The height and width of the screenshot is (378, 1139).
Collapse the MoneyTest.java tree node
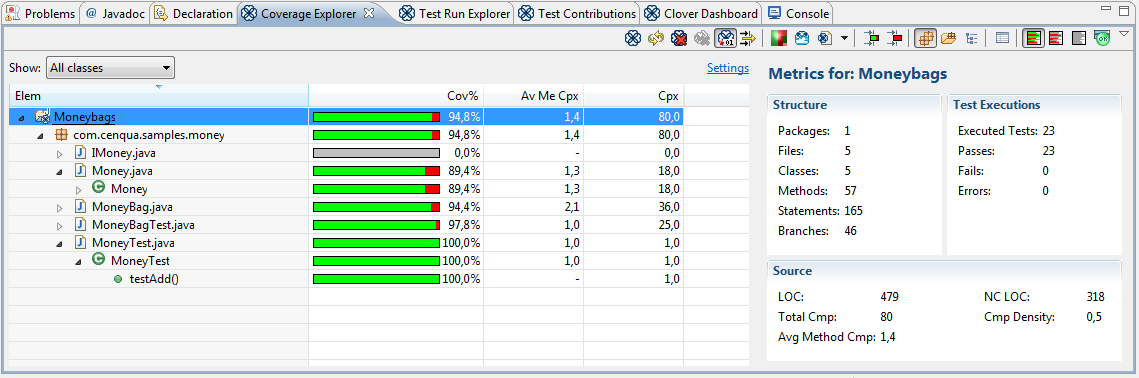click(60, 244)
